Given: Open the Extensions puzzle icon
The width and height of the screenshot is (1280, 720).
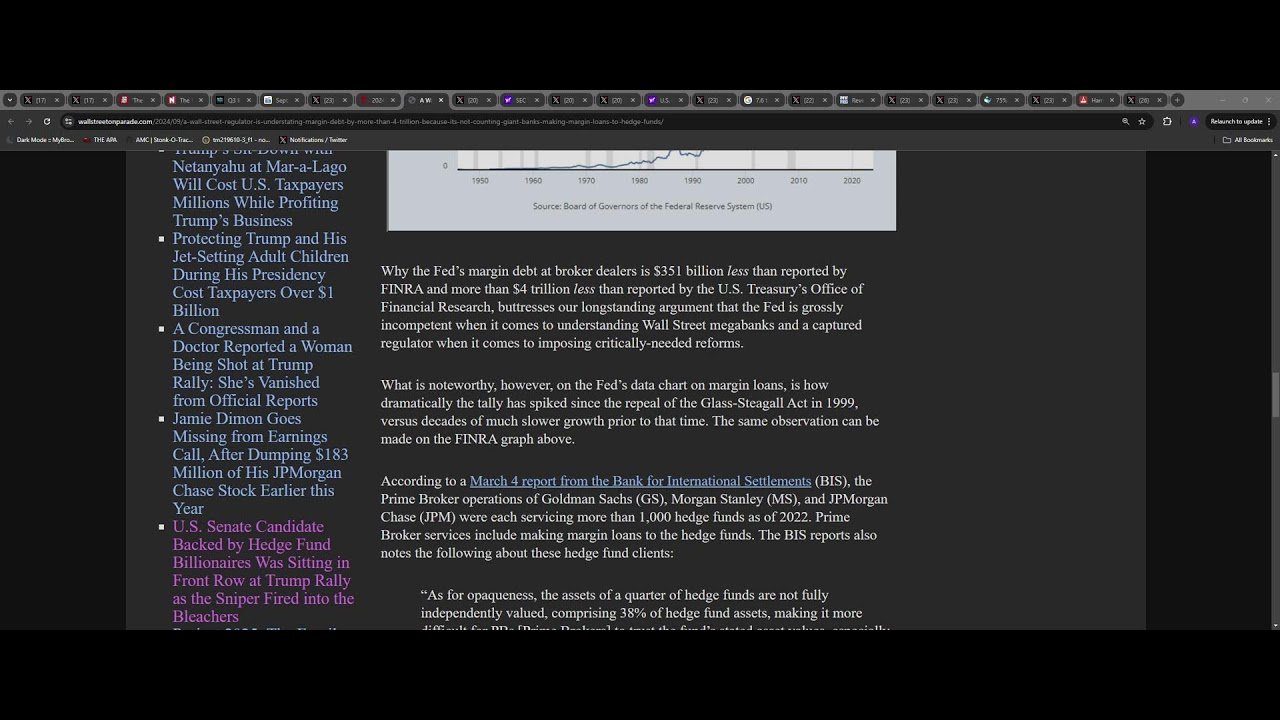Looking at the screenshot, I should (x=1167, y=121).
